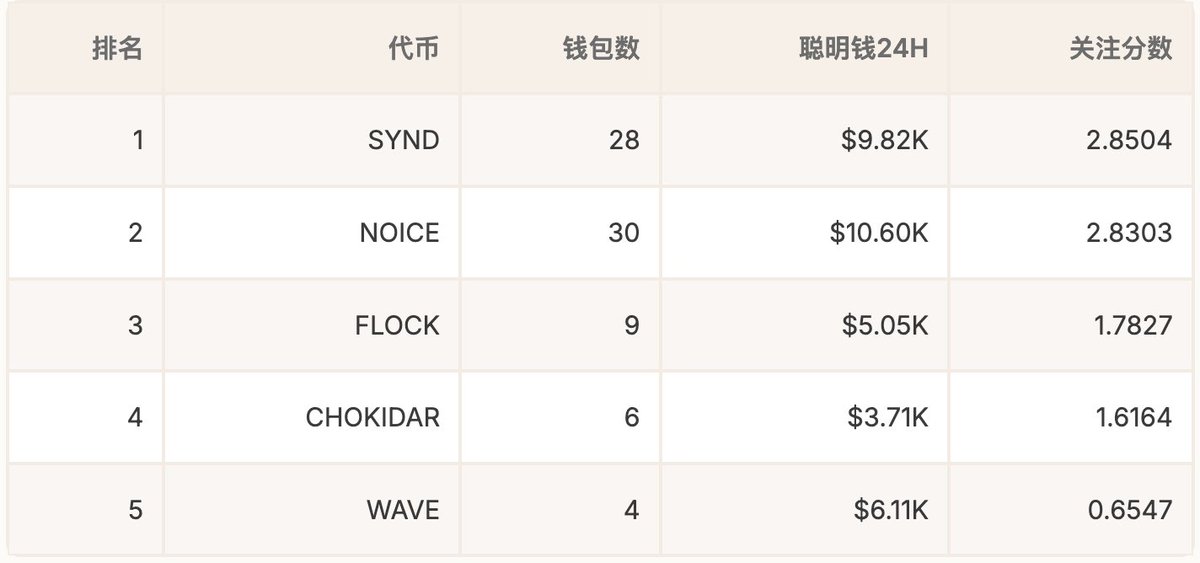Select the $6.11K smart money cell
The image size is (1200, 563).
click(890, 510)
